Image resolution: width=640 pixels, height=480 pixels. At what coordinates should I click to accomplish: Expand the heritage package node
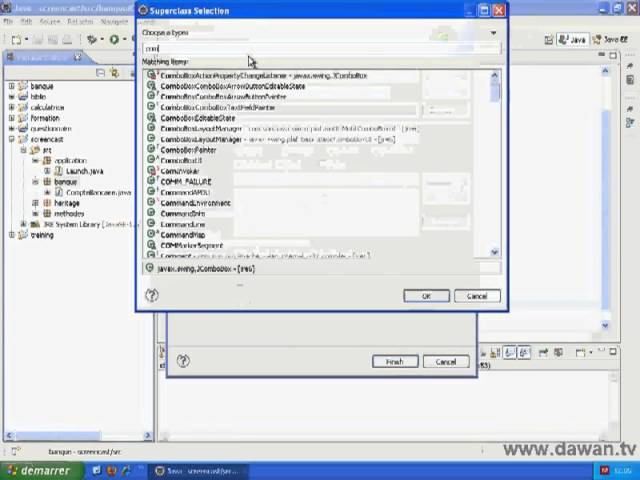pos(35,203)
